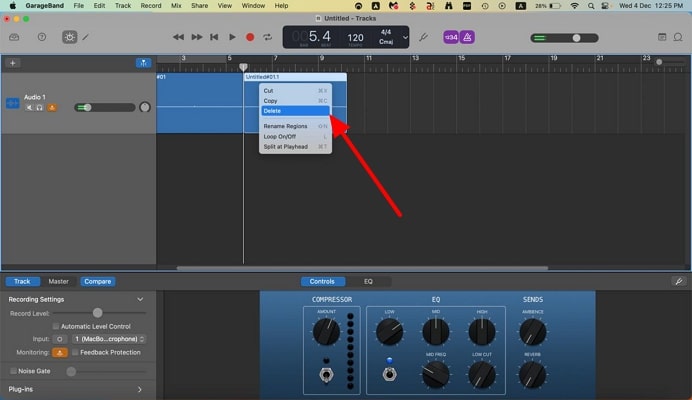This screenshot has width=692, height=400.
Task: Select the Audio 1 track icon
Action: pos(12,103)
